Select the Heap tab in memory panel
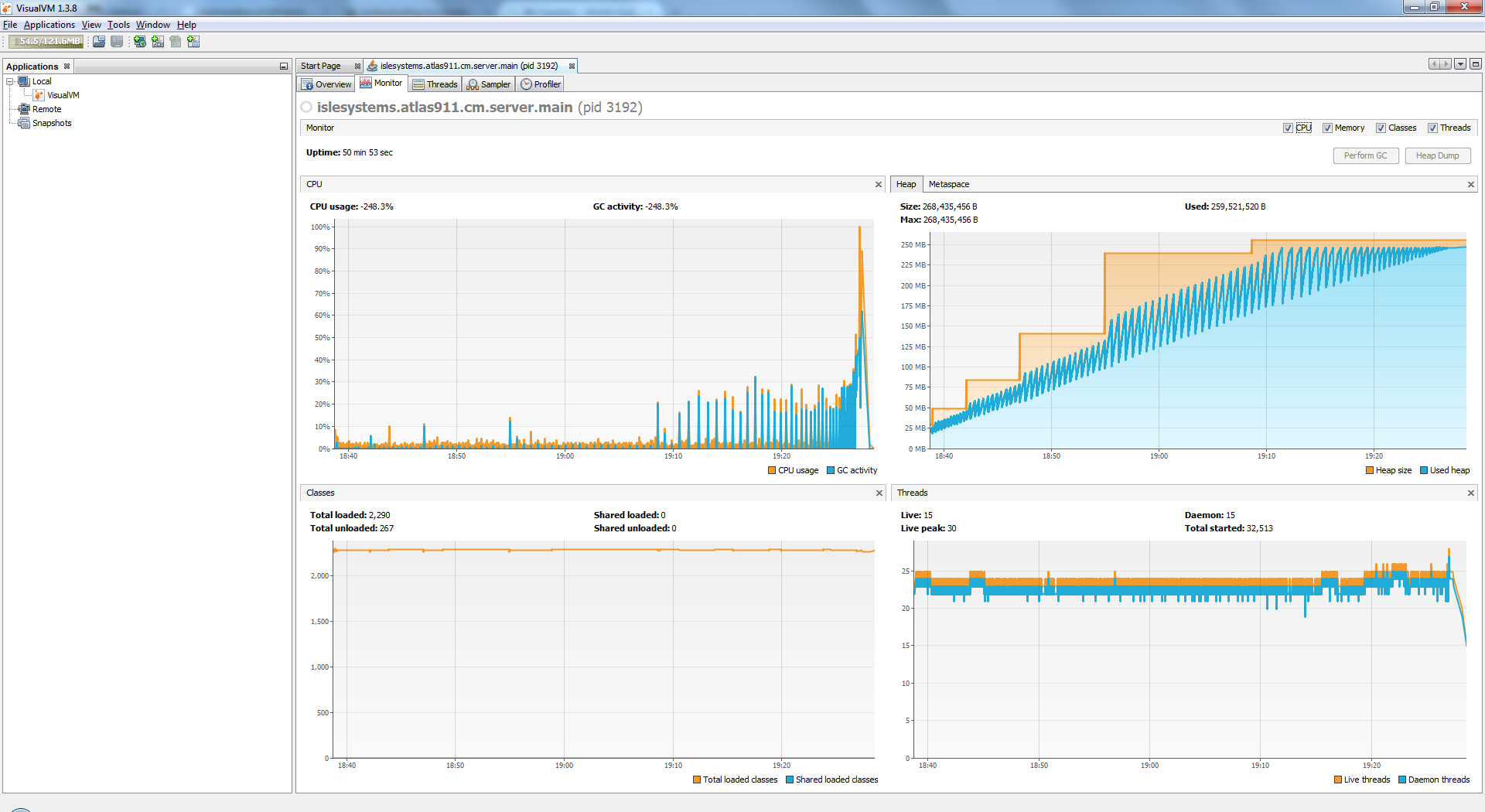The image size is (1485, 812). click(906, 184)
